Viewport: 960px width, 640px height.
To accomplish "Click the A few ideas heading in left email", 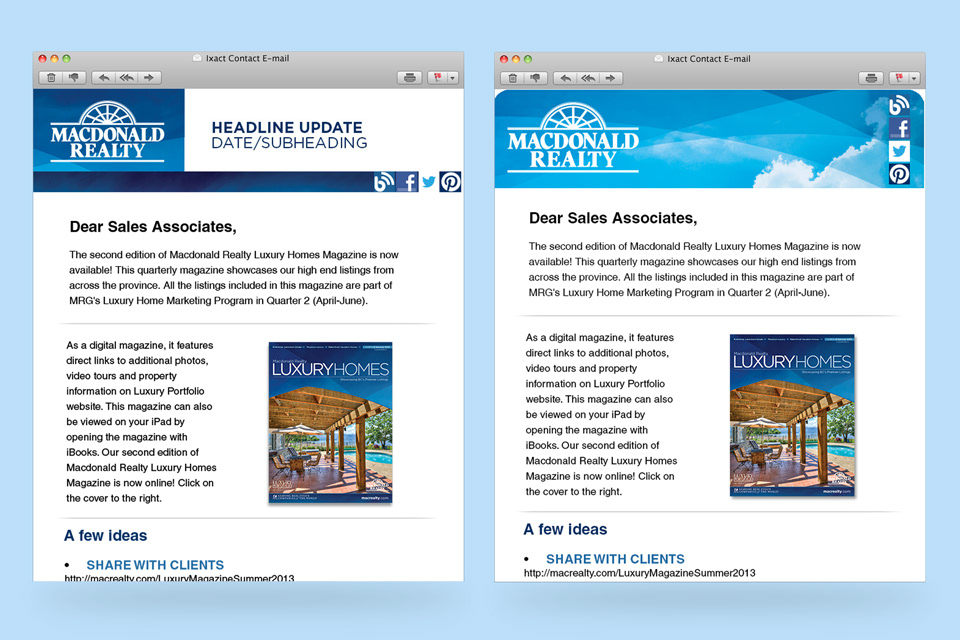I will [105, 535].
